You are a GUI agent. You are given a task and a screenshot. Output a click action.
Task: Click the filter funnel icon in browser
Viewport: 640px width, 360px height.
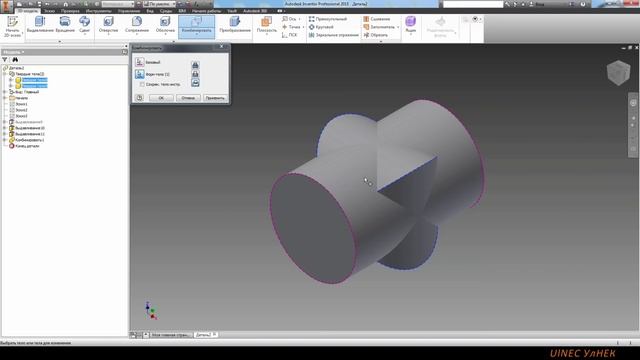[5, 60]
